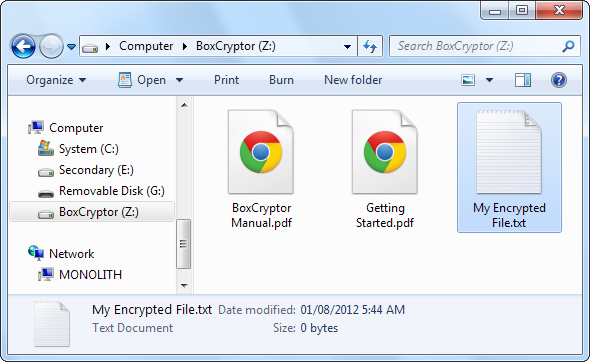This screenshot has width=590, height=362.
Task: Click the Computer icon in navigation pane
Action: 36,128
